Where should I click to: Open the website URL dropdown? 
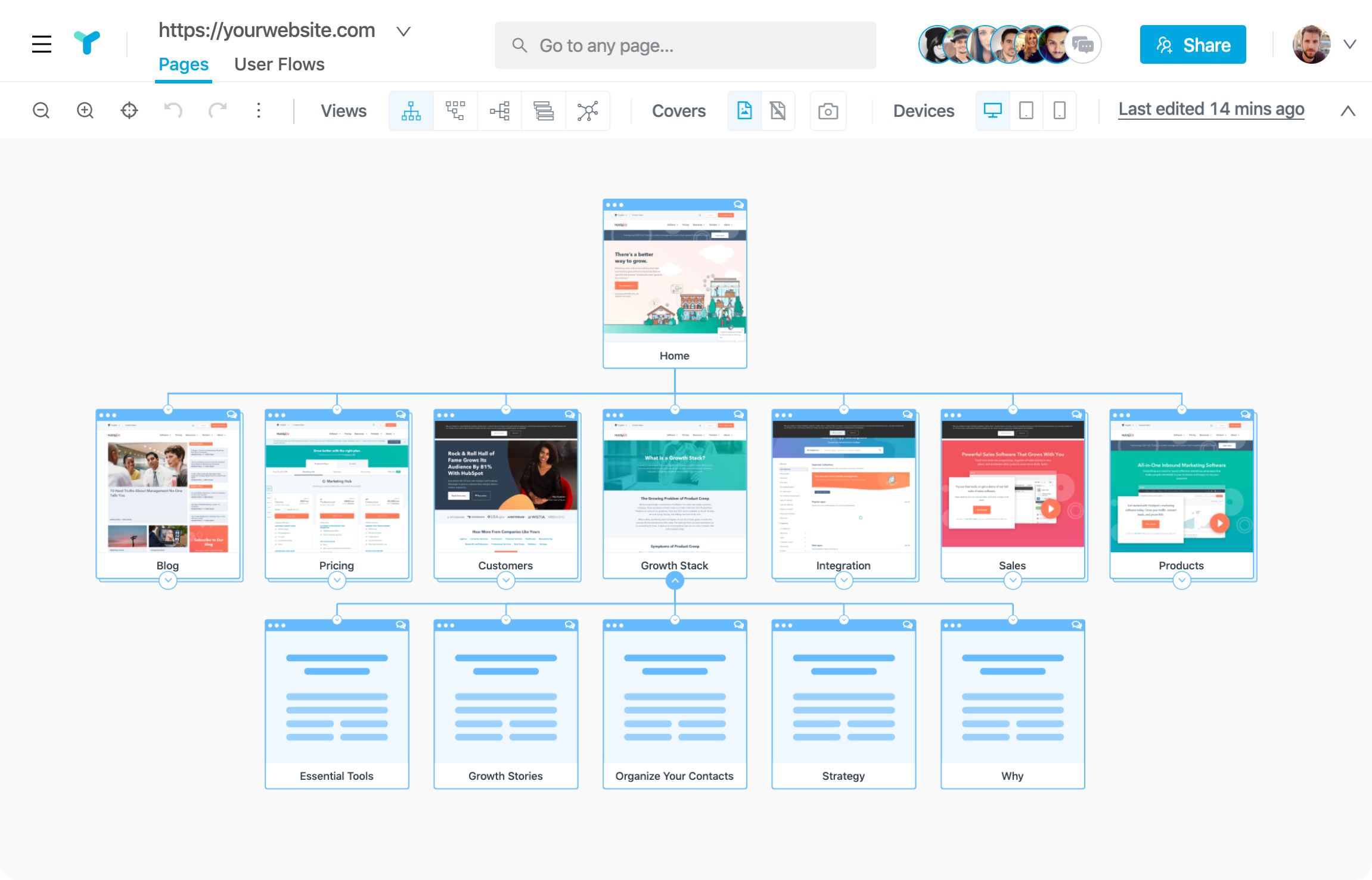tap(403, 31)
